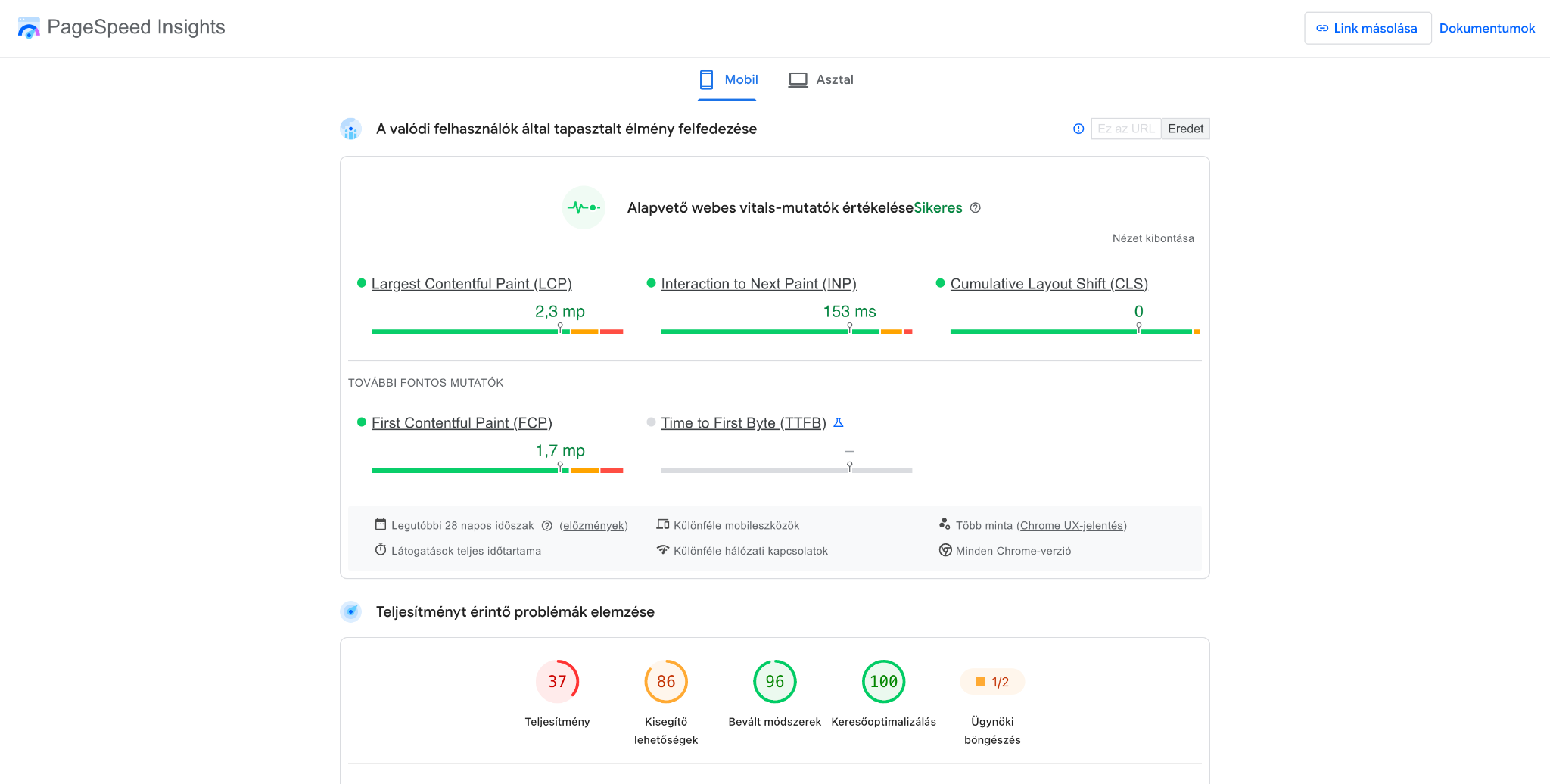
Task: Click the green vitals pulse icon
Action: tap(584, 207)
